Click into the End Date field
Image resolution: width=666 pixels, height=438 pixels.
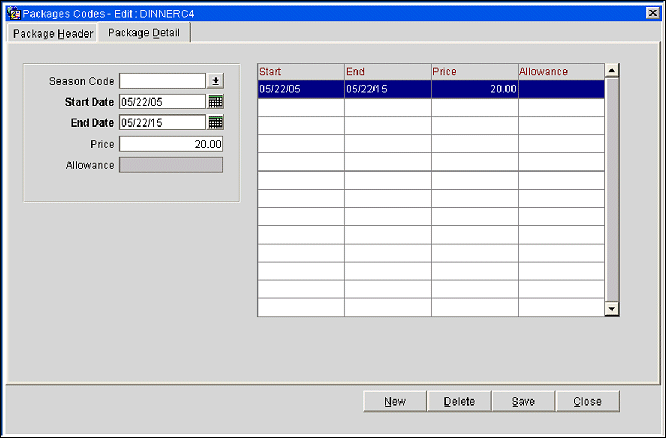click(x=162, y=123)
